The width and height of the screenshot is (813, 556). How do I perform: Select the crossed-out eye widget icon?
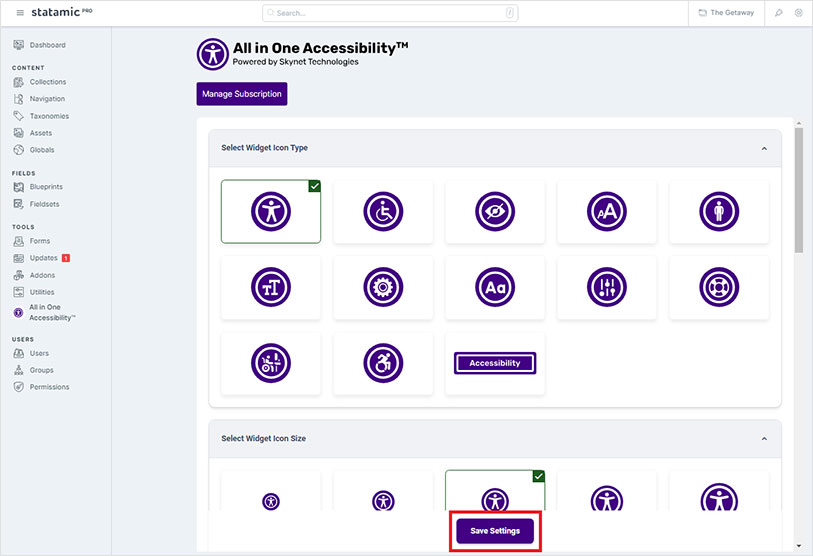(495, 212)
